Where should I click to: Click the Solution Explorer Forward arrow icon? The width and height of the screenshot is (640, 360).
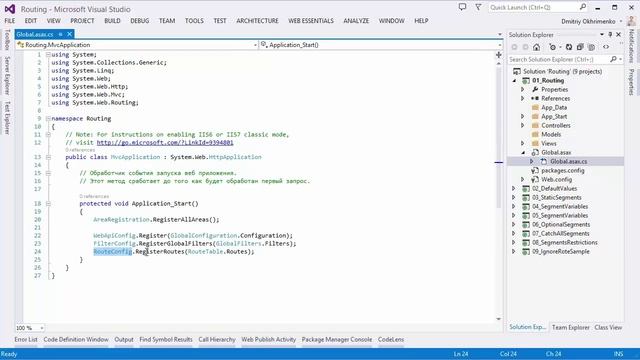tap(525, 47)
